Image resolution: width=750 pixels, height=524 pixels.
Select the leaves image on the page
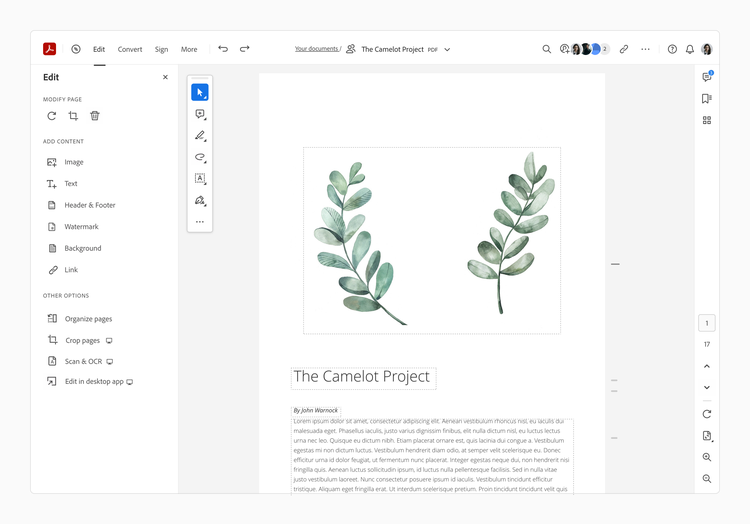432,240
